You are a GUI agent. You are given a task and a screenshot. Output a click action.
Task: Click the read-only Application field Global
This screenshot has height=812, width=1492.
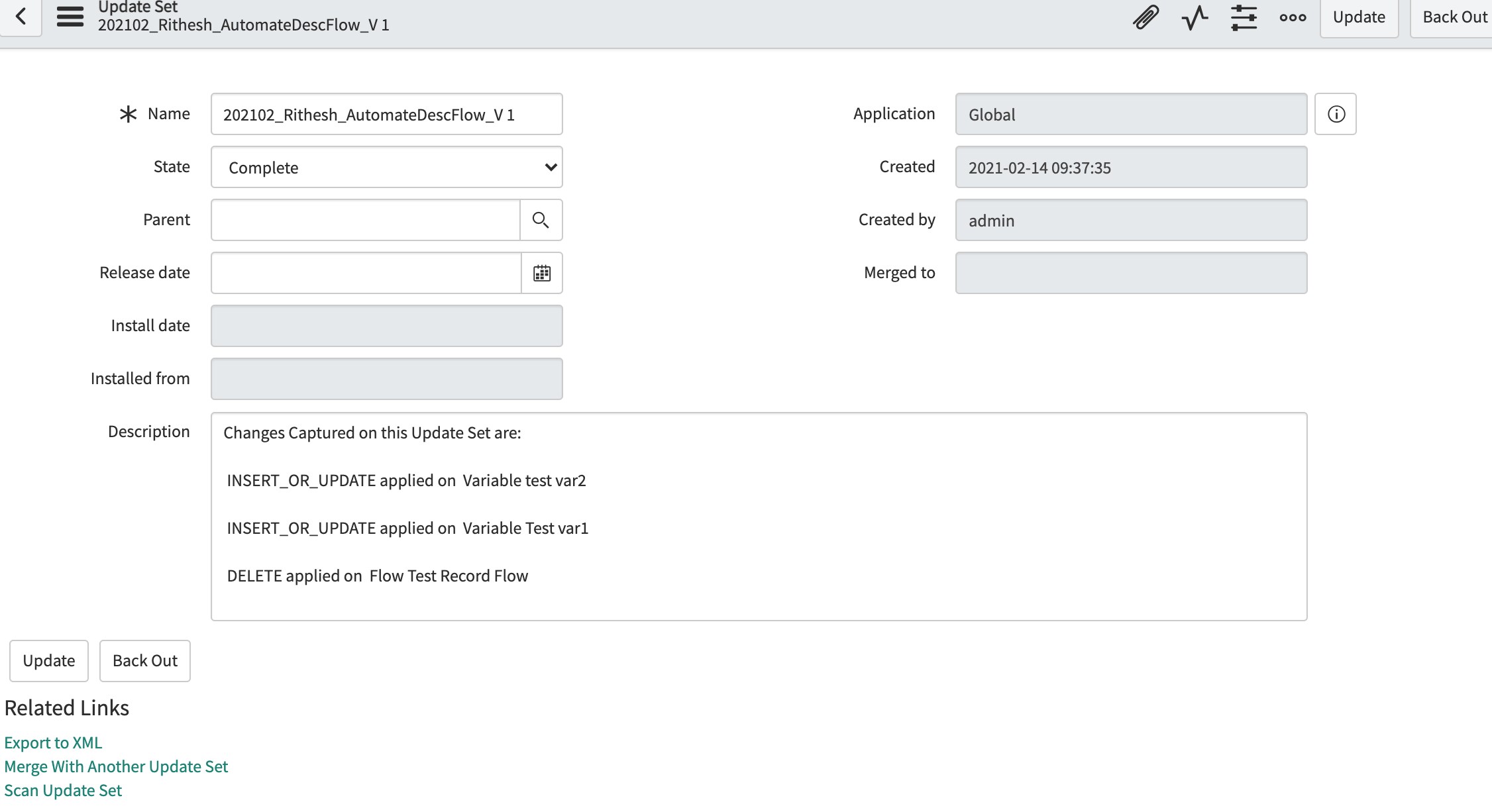(x=1132, y=114)
